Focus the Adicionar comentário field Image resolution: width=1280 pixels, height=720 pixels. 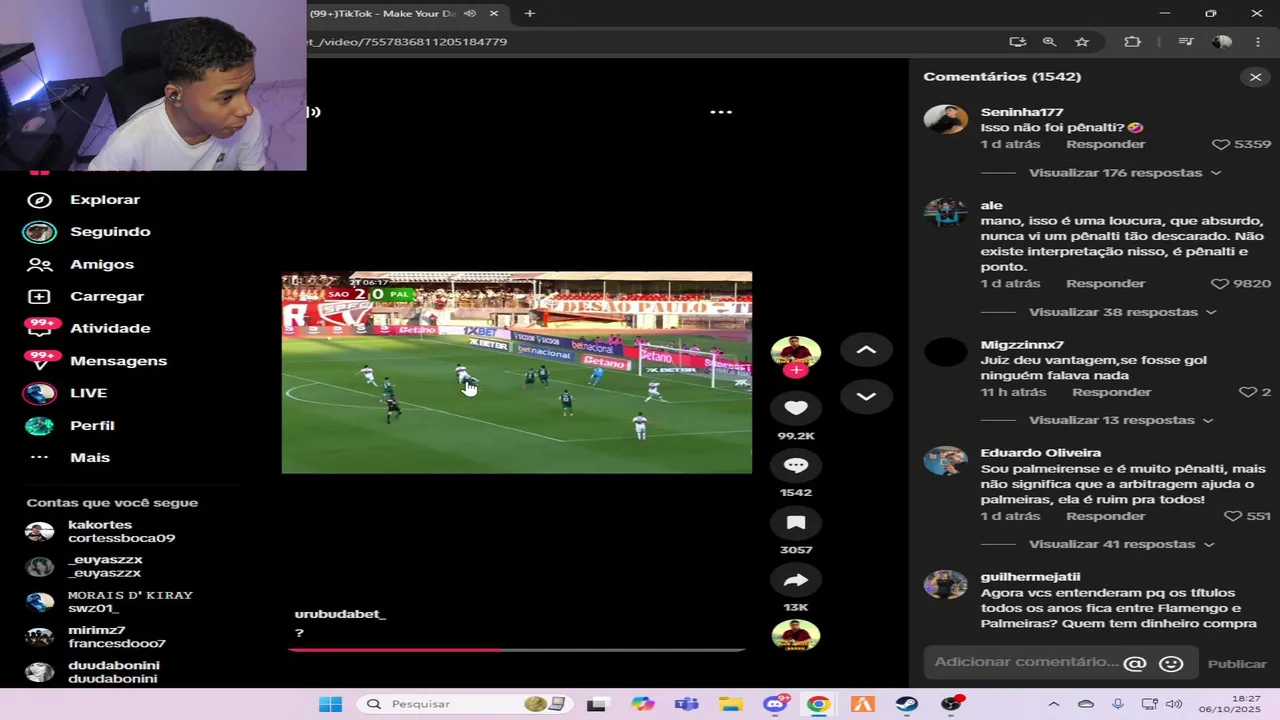(1026, 662)
